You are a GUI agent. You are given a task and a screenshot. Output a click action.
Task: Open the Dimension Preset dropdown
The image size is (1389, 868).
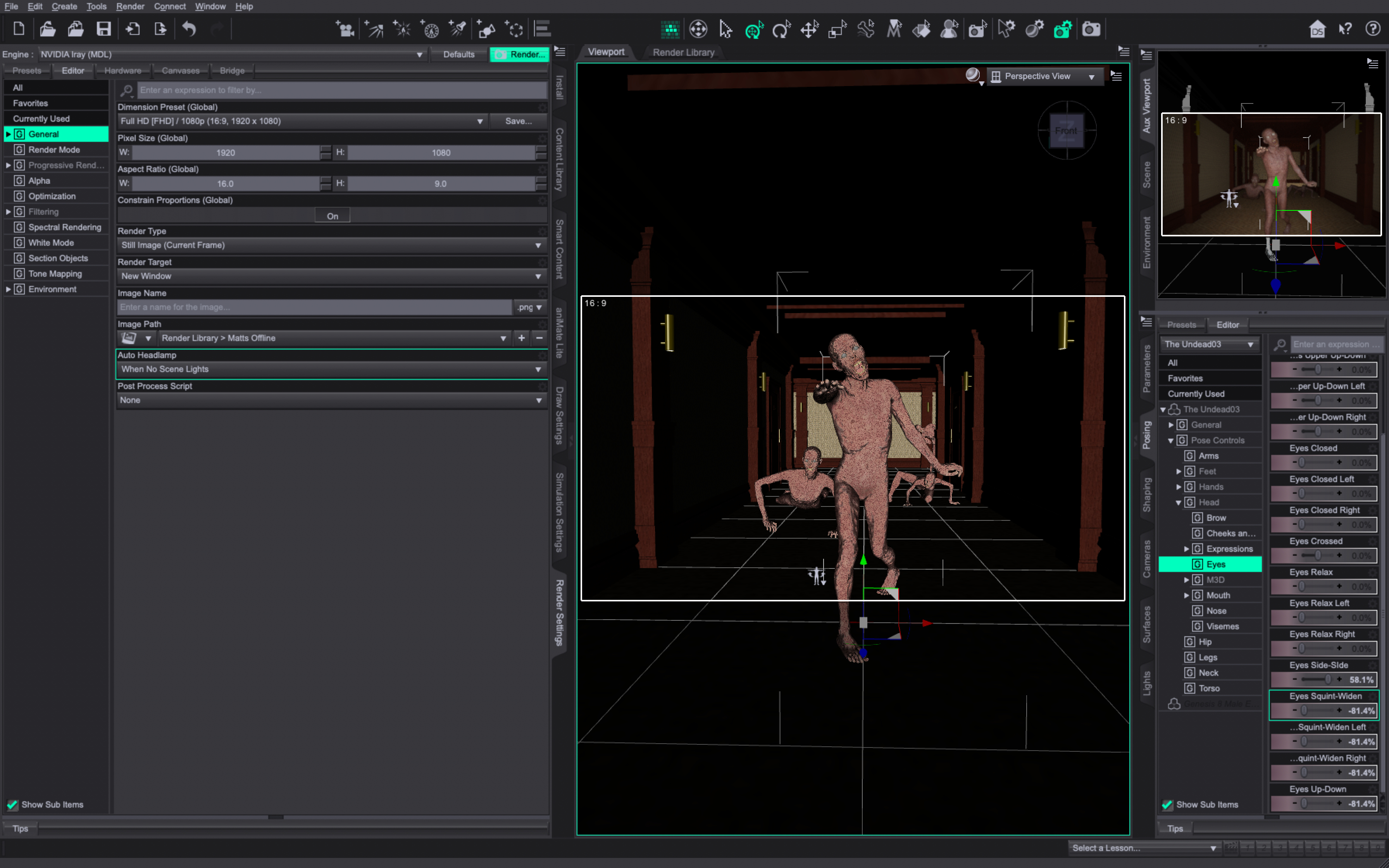(x=302, y=121)
